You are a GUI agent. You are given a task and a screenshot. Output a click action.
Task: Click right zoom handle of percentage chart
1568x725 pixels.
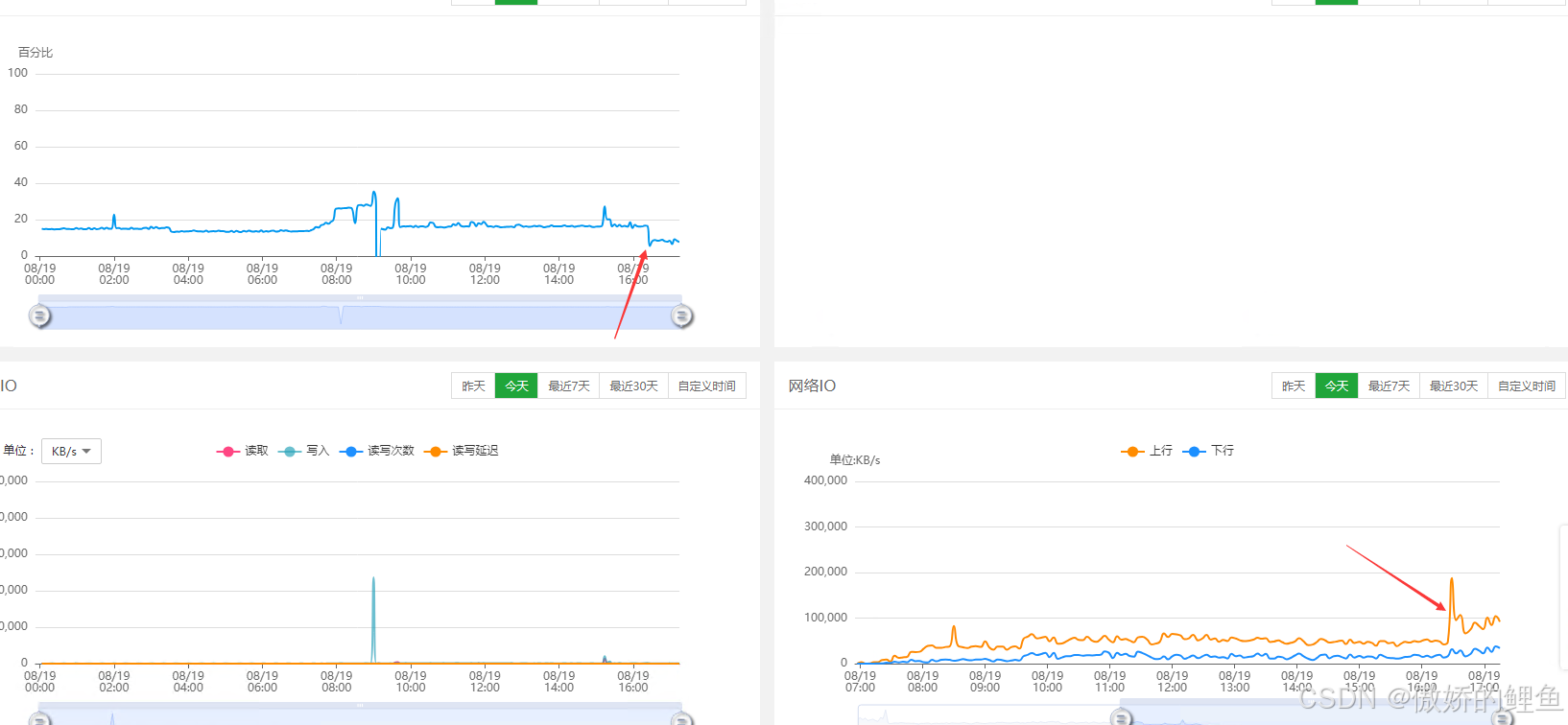[681, 316]
